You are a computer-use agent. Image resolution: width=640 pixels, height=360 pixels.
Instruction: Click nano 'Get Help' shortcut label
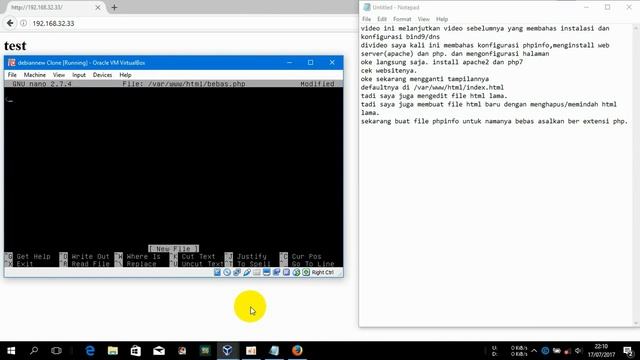pyautogui.click(x=33, y=257)
